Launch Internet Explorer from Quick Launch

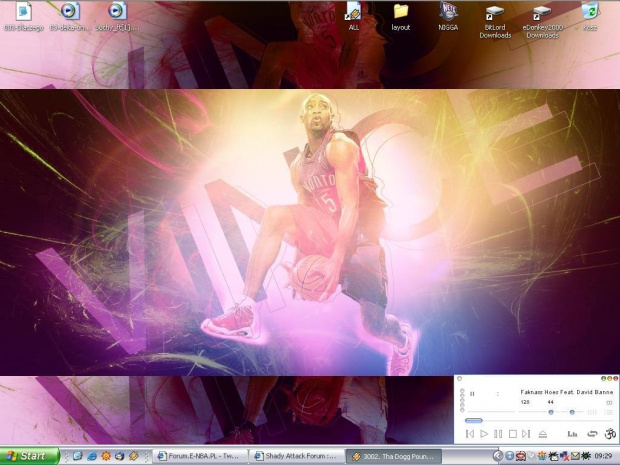coord(92,456)
